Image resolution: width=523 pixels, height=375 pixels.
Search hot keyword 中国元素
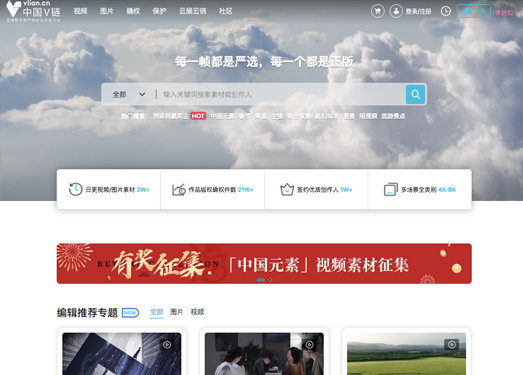tap(222, 116)
